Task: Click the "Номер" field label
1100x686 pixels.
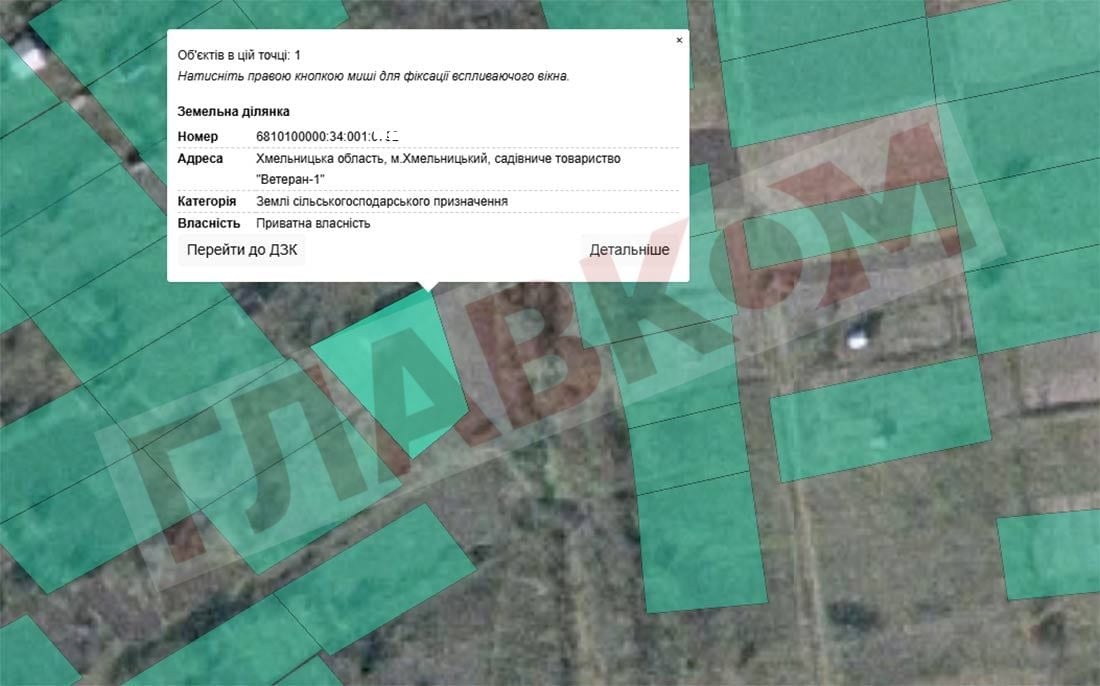Action: pyautogui.click(x=197, y=136)
